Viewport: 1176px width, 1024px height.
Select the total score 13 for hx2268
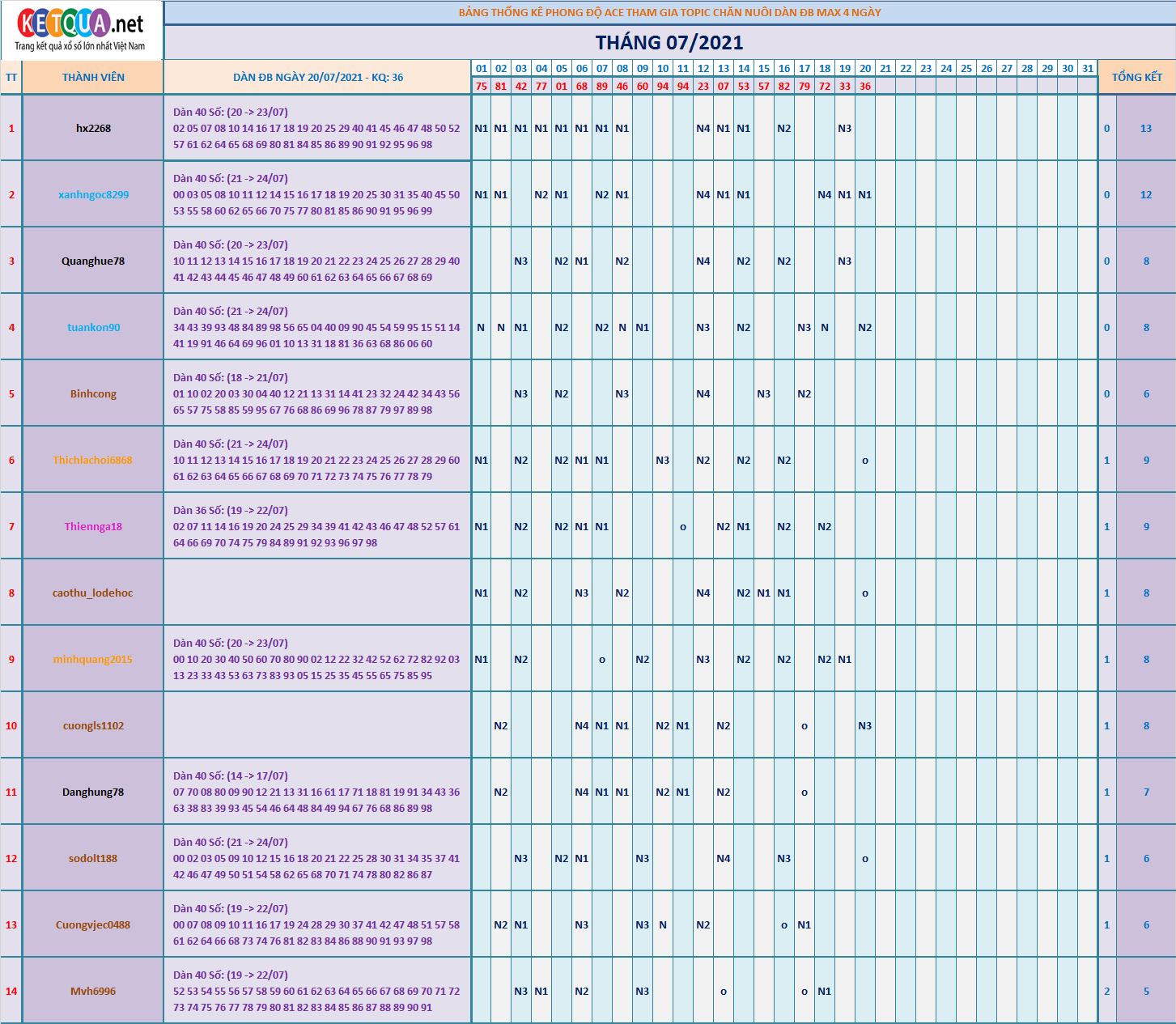1146,129
